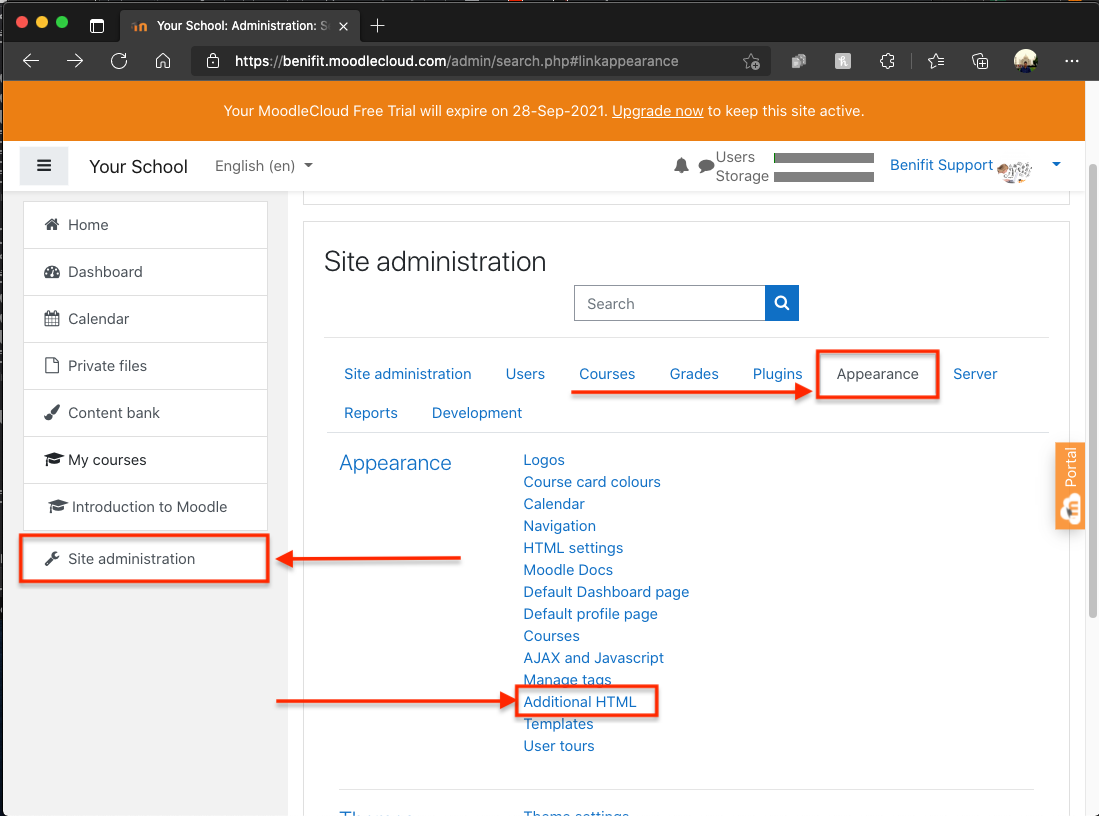The height and width of the screenshot is (816, 1099).
Task: Open the browser home page icon
Action: coord(163,61)
